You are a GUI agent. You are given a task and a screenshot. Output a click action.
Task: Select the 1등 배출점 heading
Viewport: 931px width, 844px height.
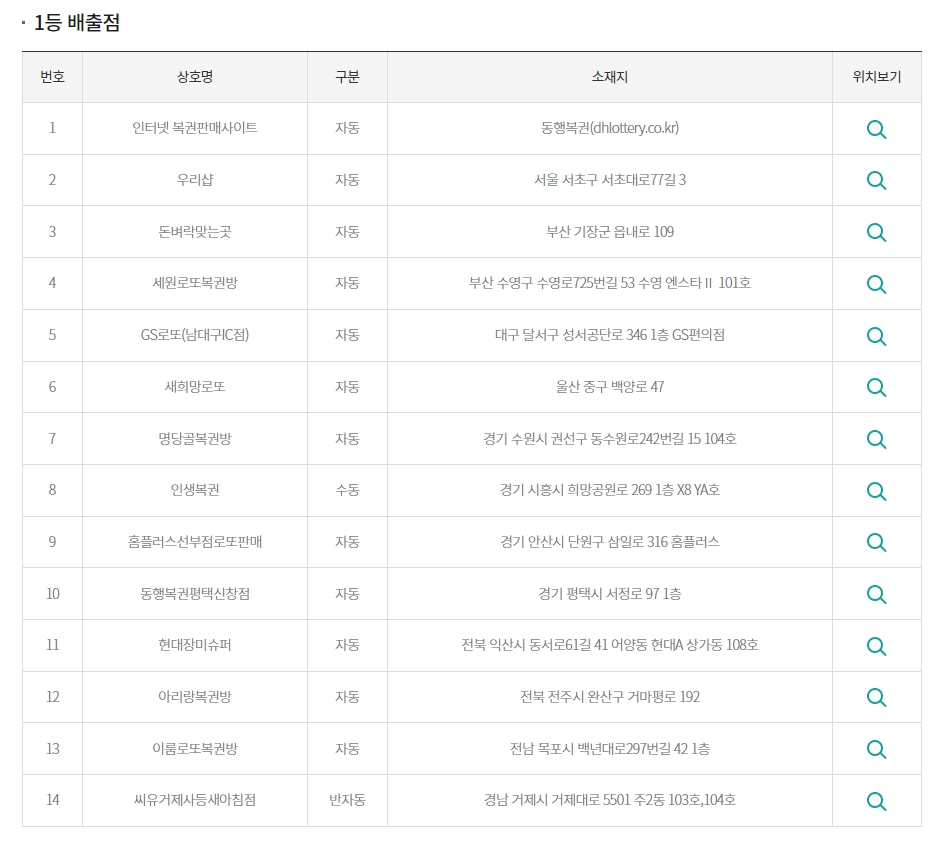(x=77, y=23)
